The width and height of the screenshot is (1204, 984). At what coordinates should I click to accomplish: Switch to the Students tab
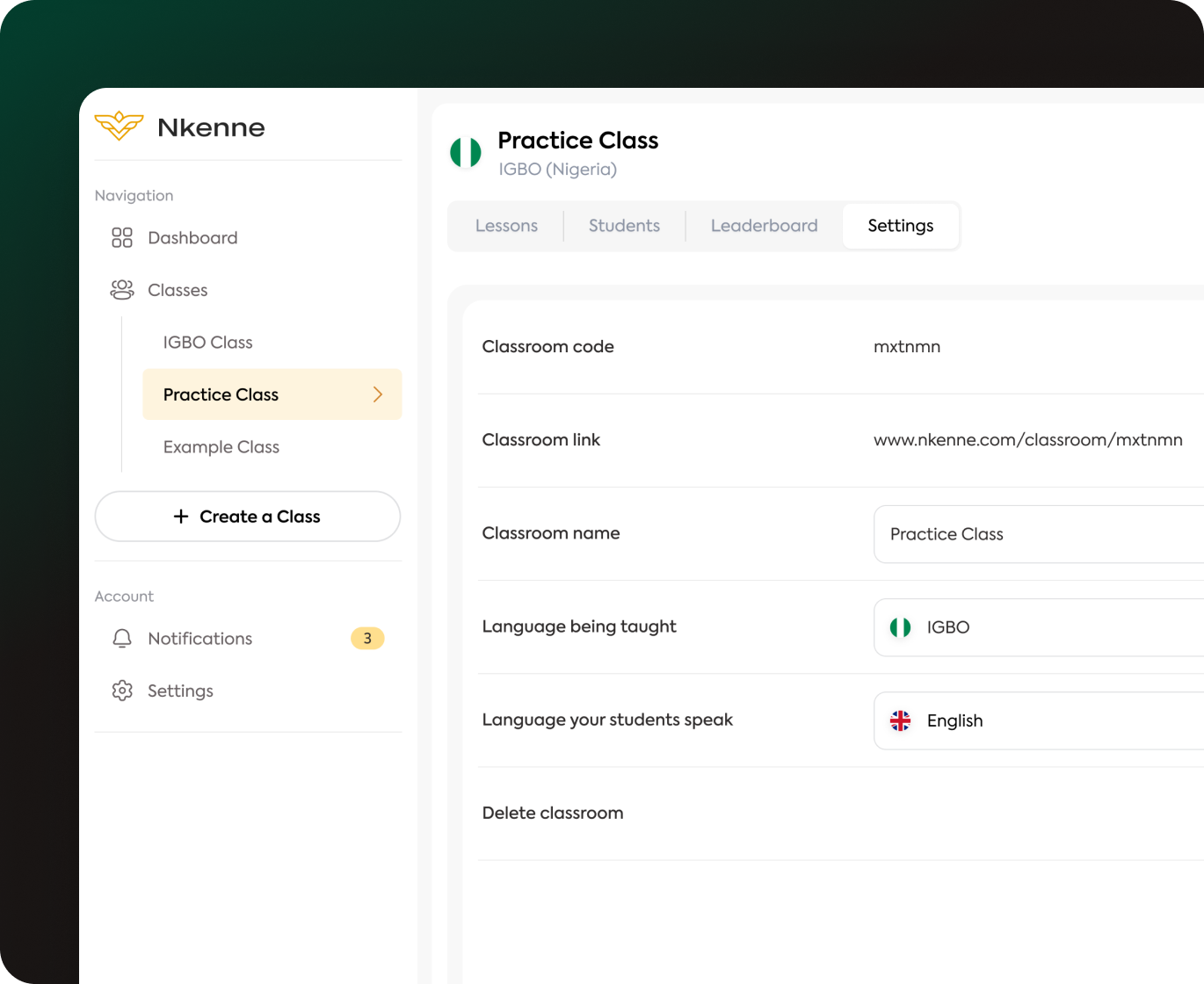(x=624, y=226)
